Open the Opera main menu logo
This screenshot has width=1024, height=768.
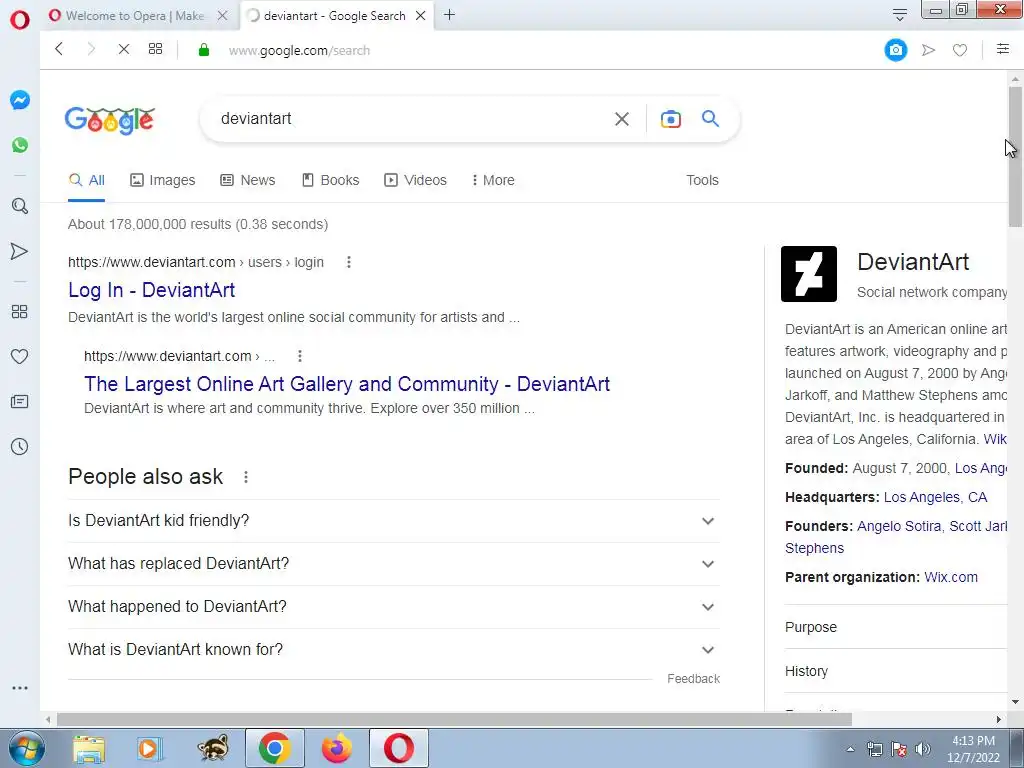coord(20,18)
